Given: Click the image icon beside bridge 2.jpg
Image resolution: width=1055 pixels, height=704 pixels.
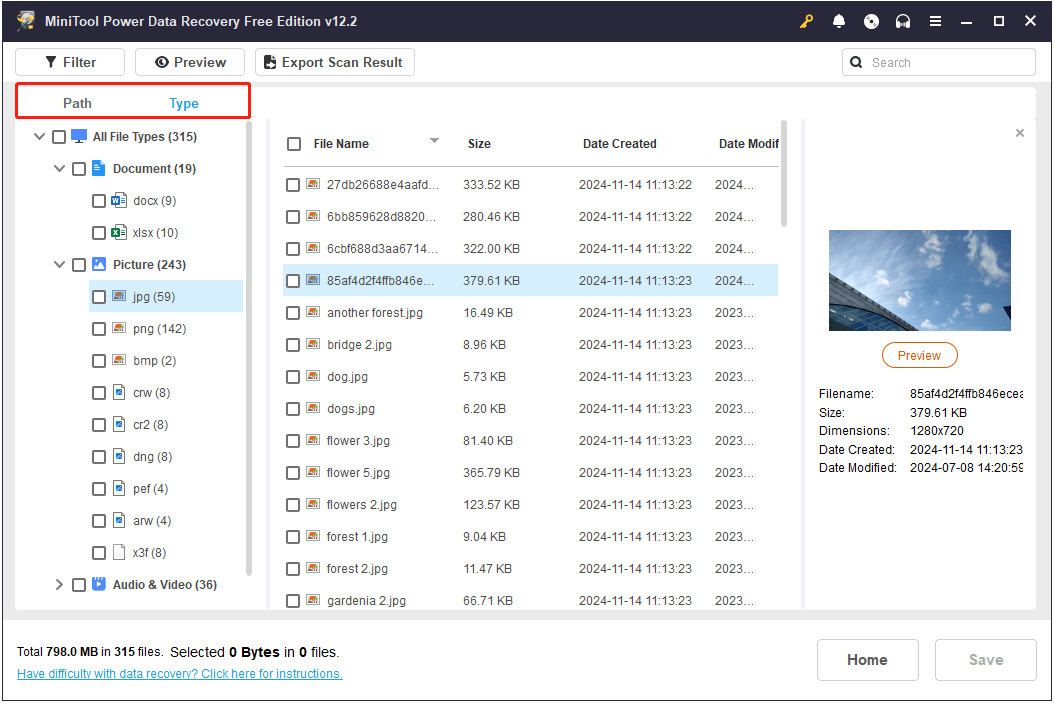Looking at the screenshot, I should point(313,344).
